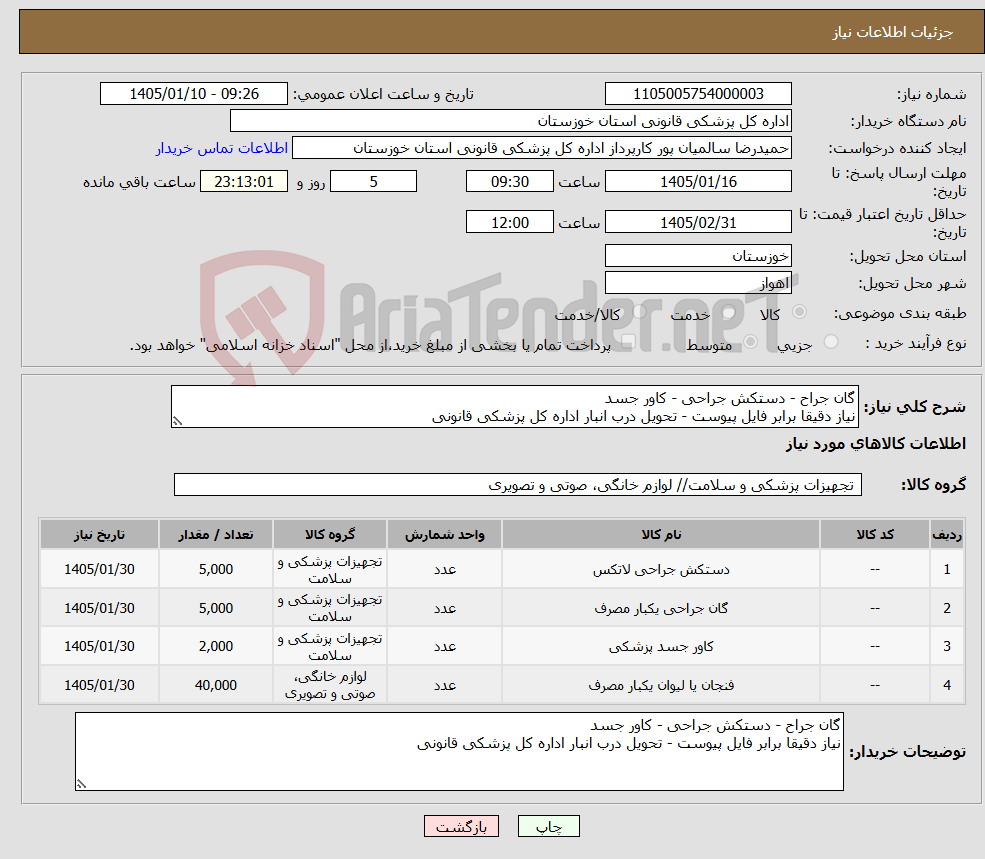The image size is (985, 859).
Task: Click the کد کالا column header
Action: pos(875,534)
